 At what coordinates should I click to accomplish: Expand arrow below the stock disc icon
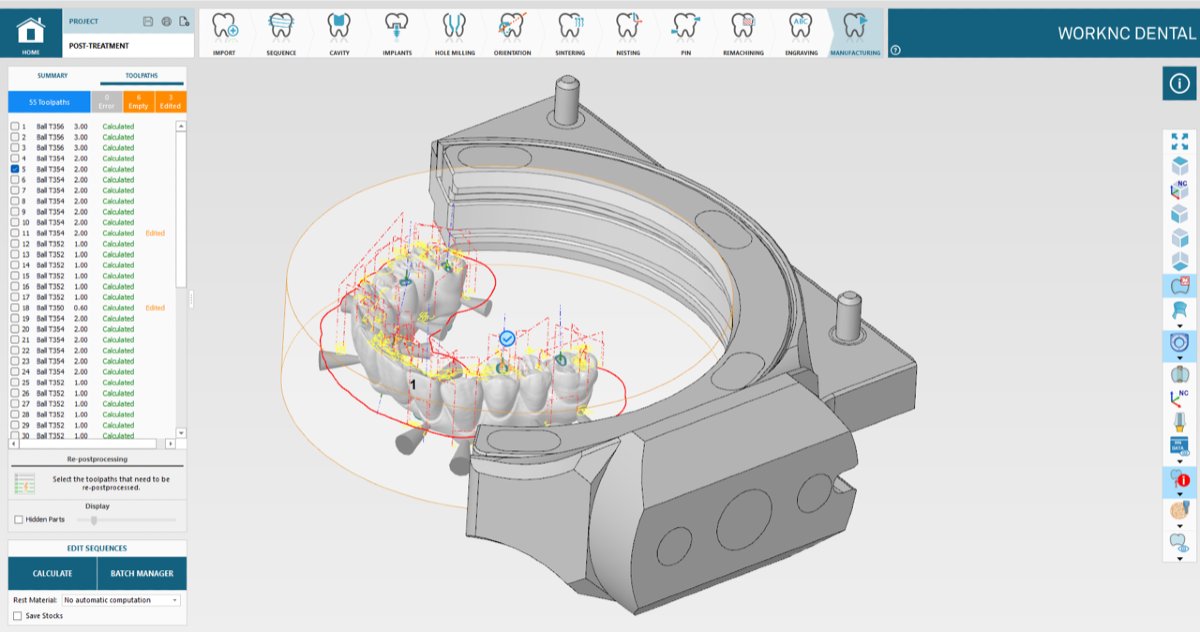(1180, 359)
